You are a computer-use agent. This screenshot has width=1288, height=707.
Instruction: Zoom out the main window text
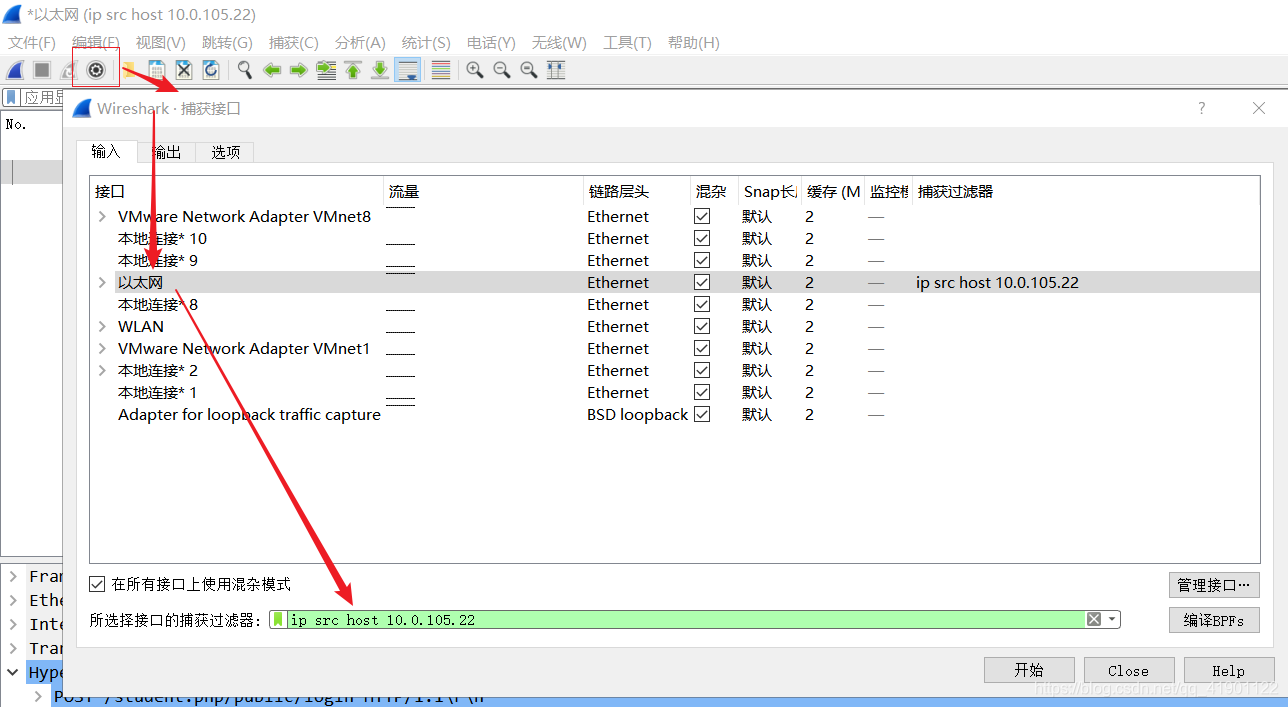[x=502, y=70]
